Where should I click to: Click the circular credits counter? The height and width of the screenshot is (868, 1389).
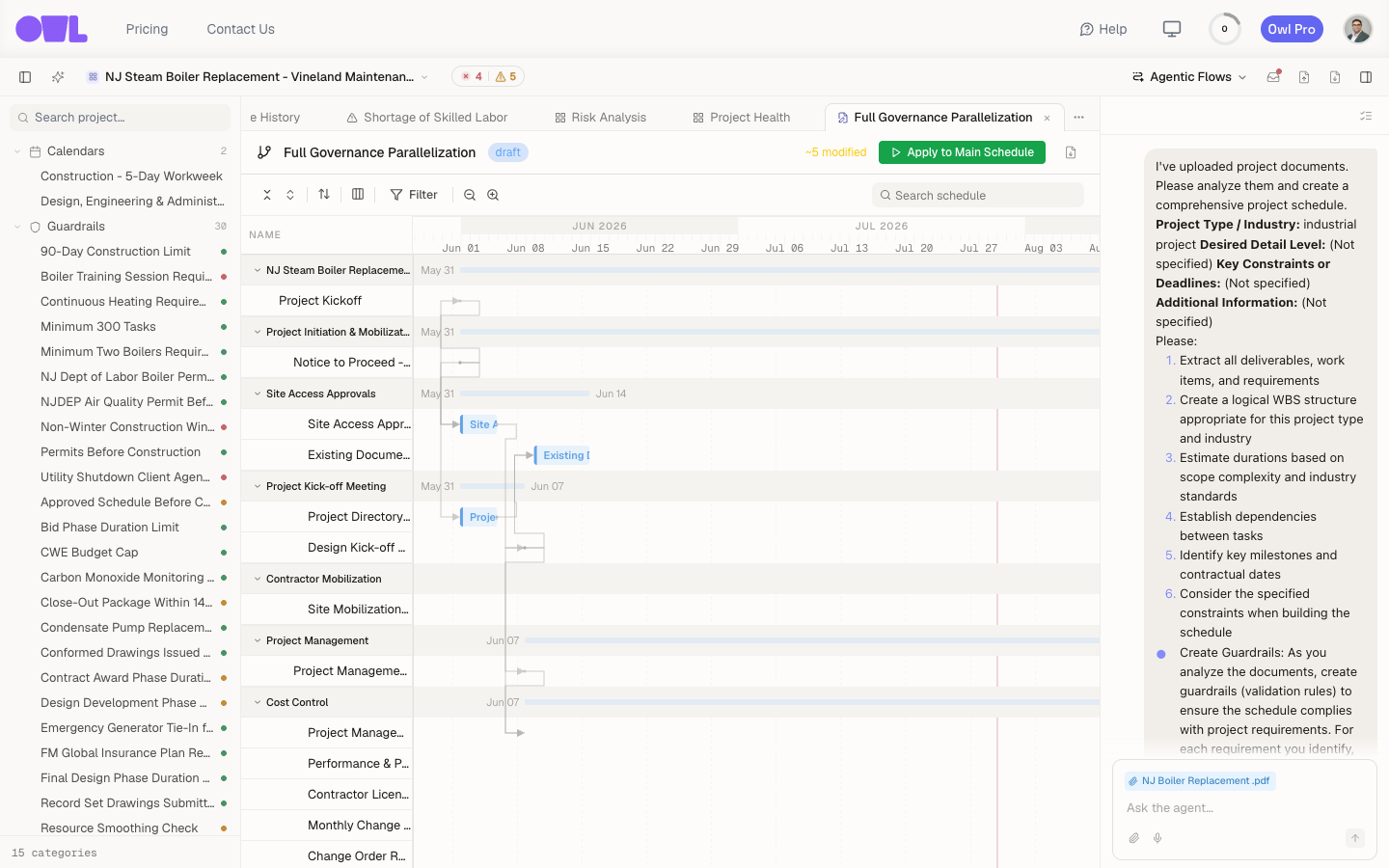tap(1225, 29)
